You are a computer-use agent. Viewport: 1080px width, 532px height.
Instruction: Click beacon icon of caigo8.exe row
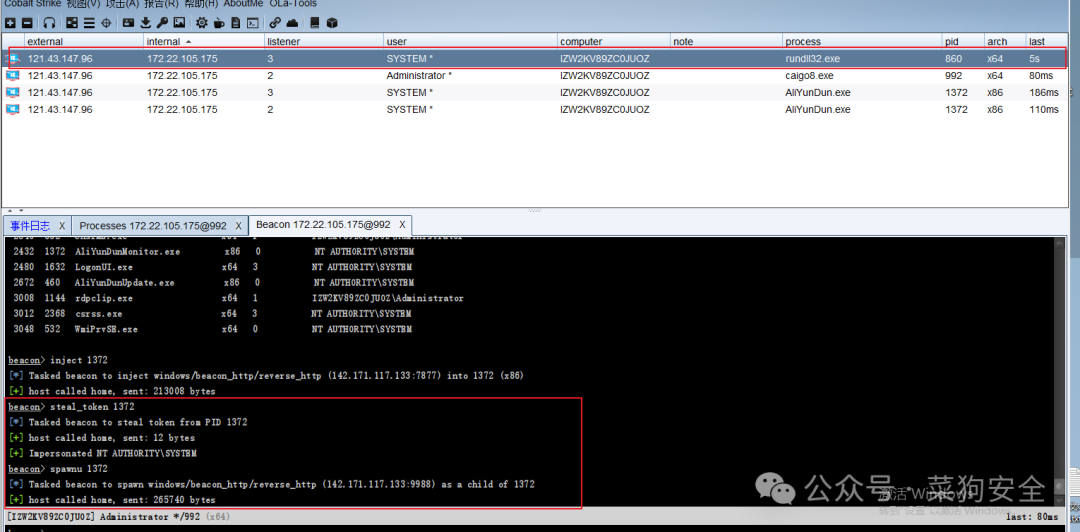click(14, 75)
